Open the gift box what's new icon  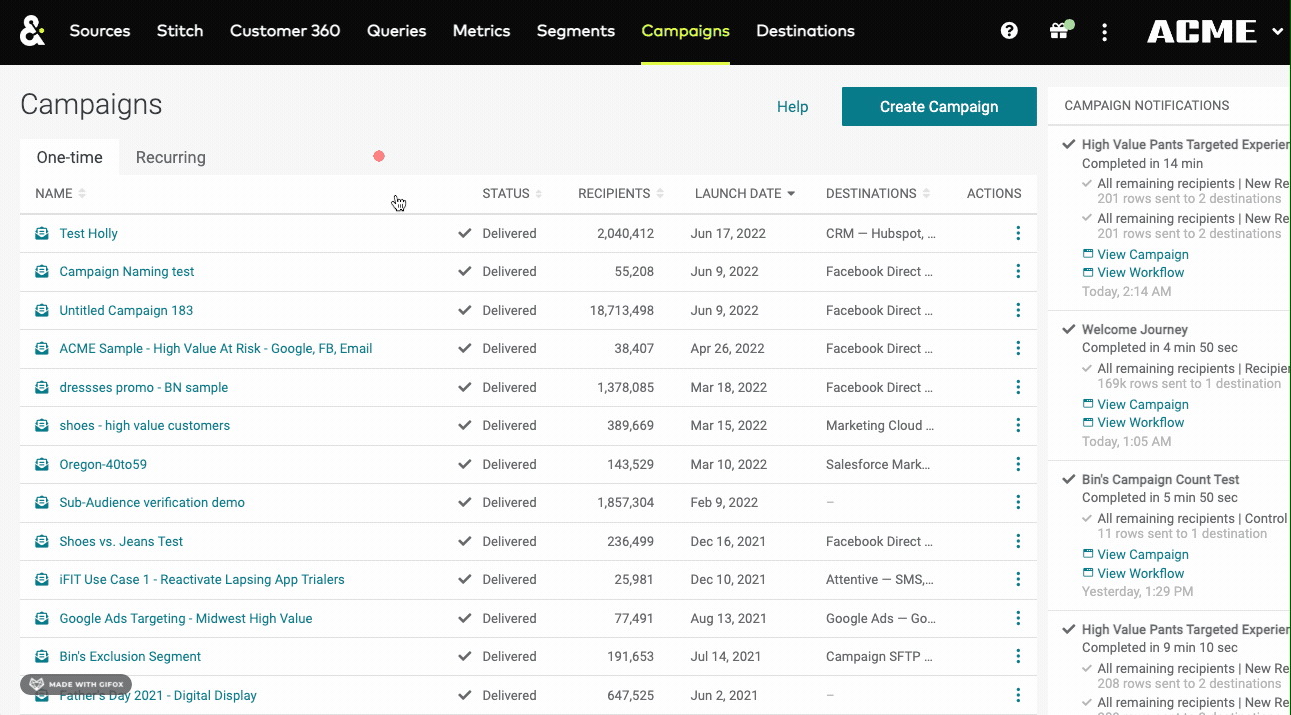pos(1059,31)
